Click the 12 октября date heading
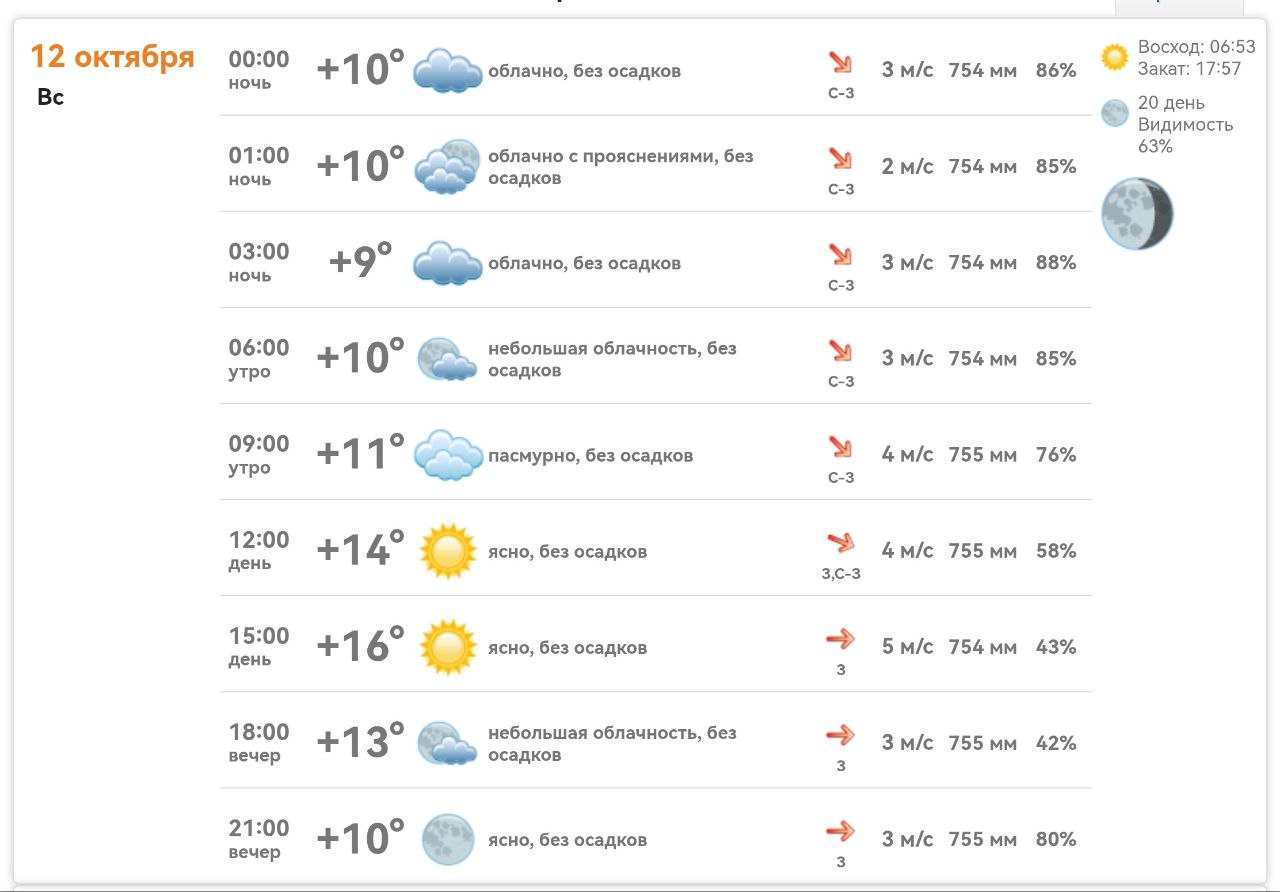The height and width of the screenshot is (892, 1280). 112,57
